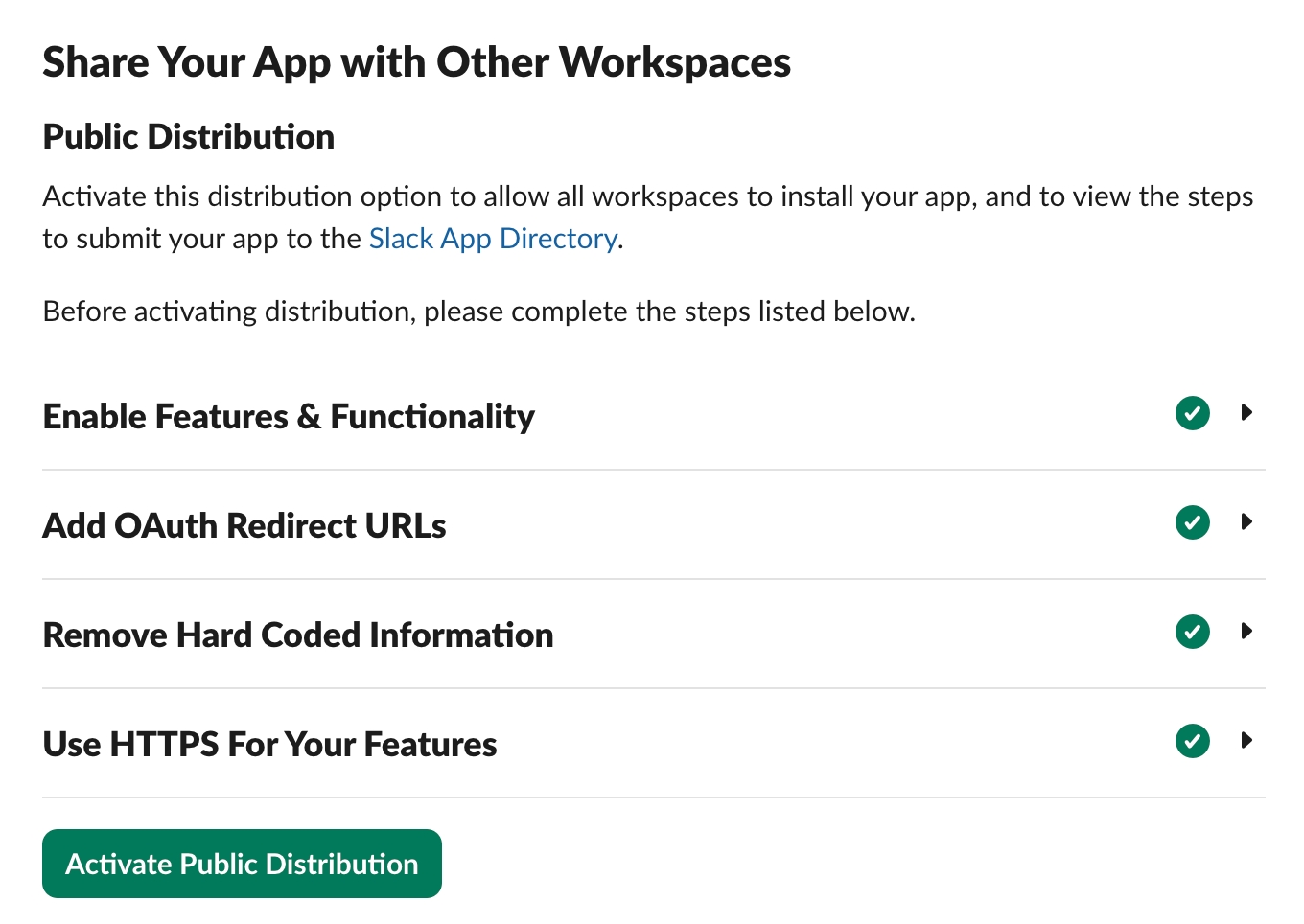Viewport: 1304px width, 924px height.
Task: Click the Share Your App with Other Workspaces heading
Action: 416,63
